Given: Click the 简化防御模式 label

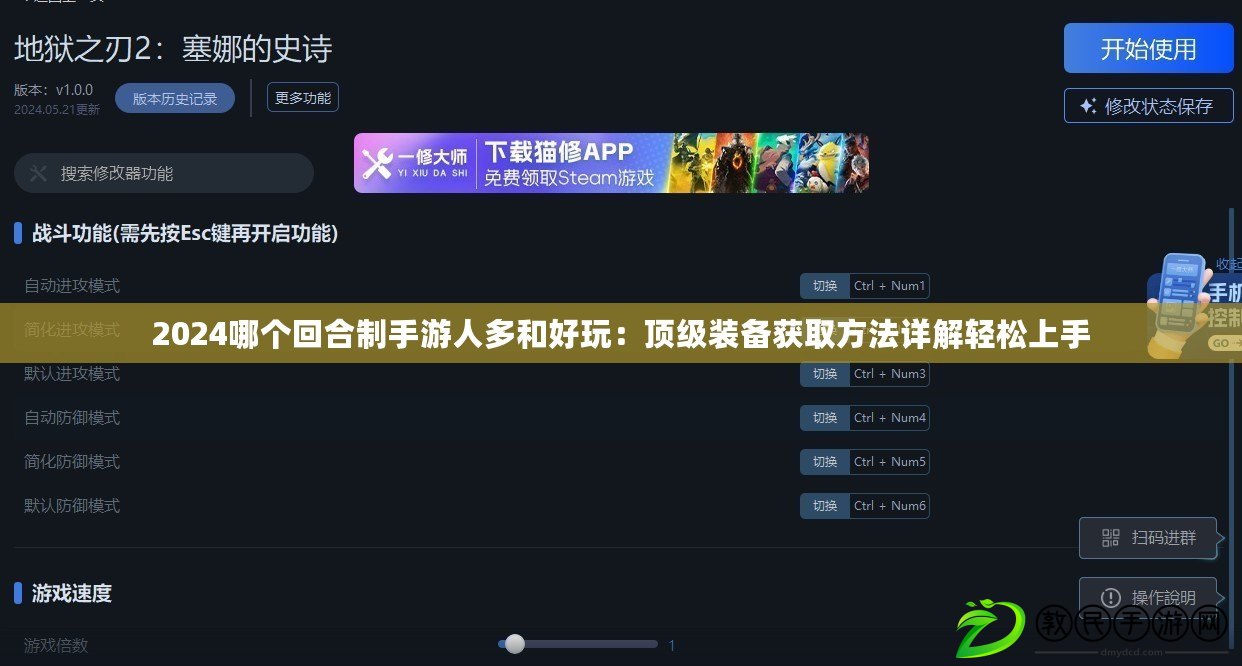Looking at the screenshot, I should pos(72,462).
